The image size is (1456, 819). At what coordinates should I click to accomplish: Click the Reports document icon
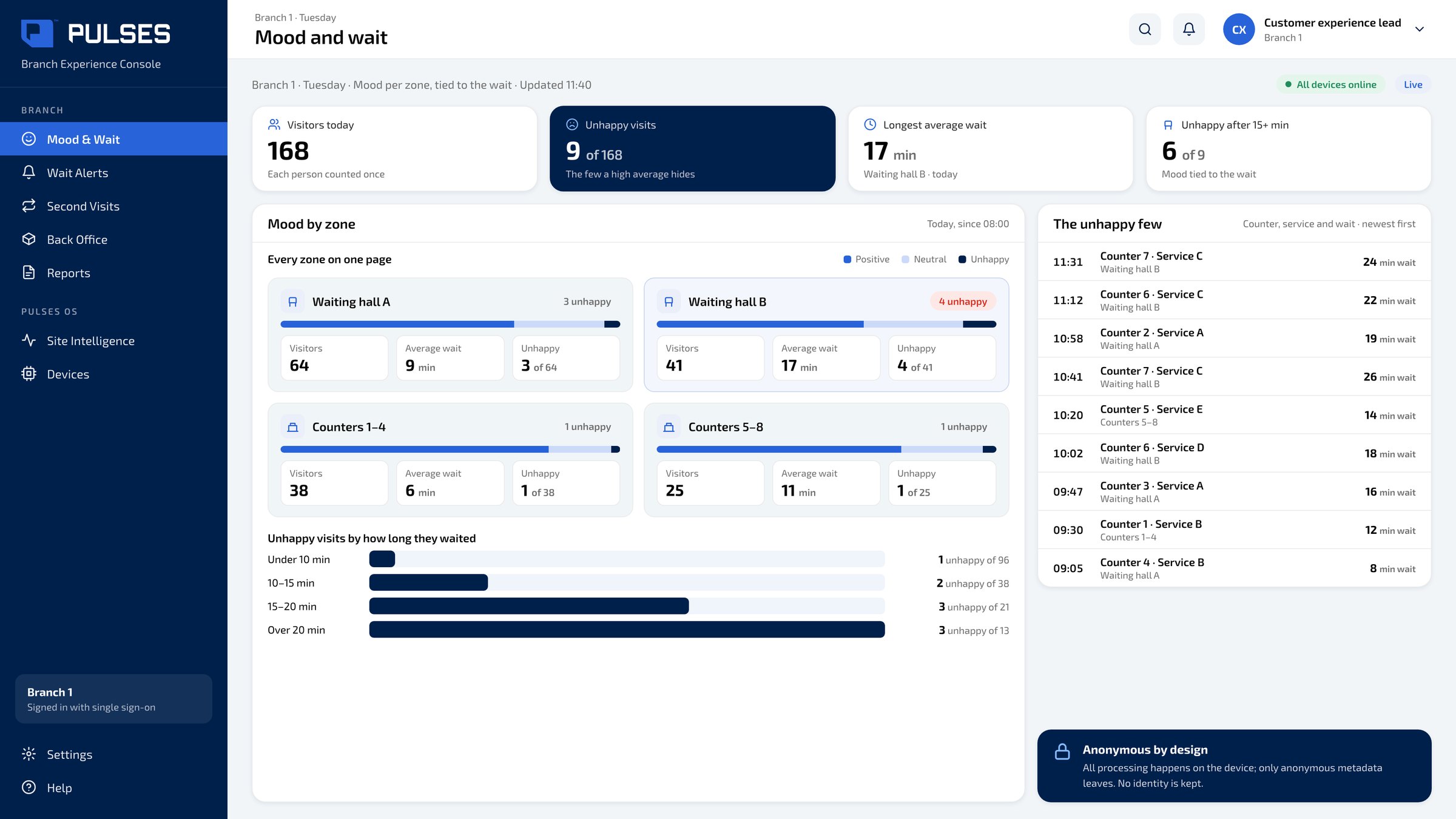click(x=29, y=272)
